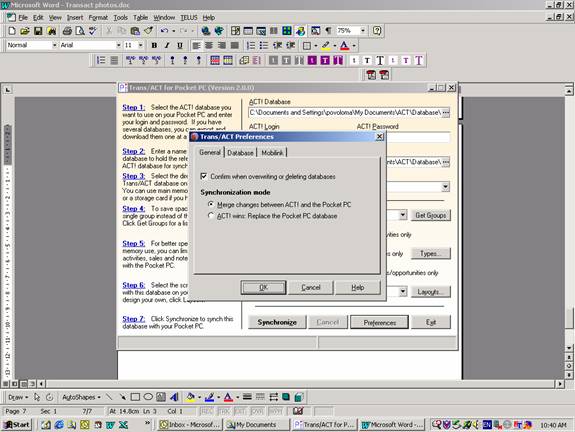Click the Types... button

[431, 253]
